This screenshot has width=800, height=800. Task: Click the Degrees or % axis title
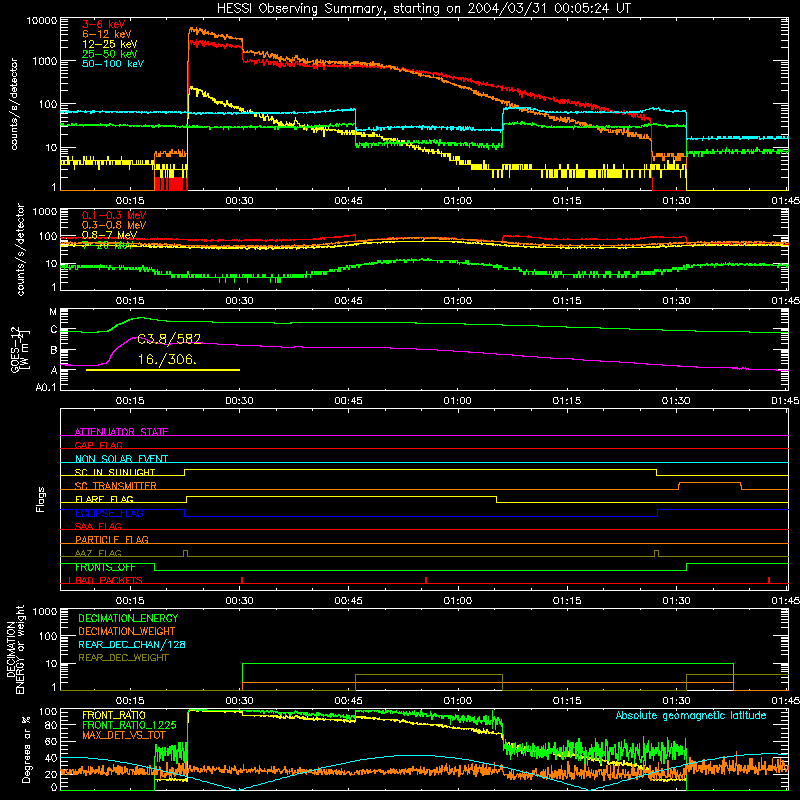[x=27, y=749]
